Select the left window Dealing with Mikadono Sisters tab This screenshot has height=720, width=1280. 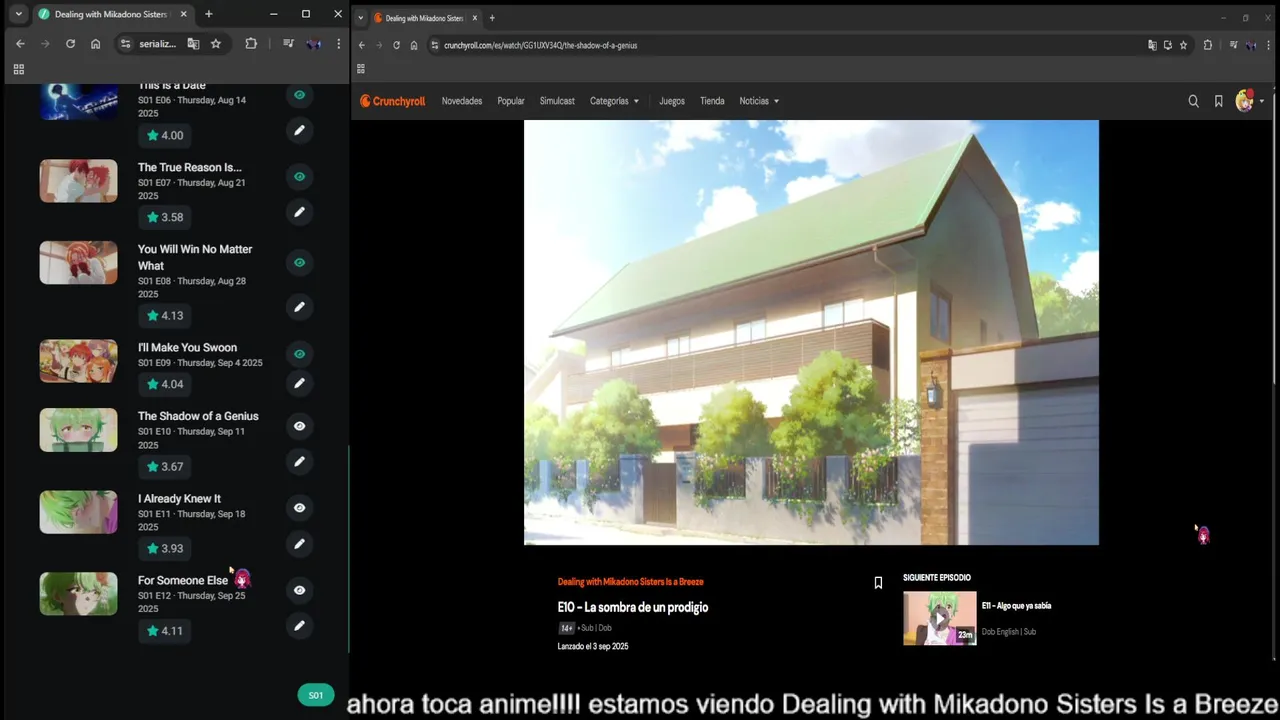tap(110, 14)
